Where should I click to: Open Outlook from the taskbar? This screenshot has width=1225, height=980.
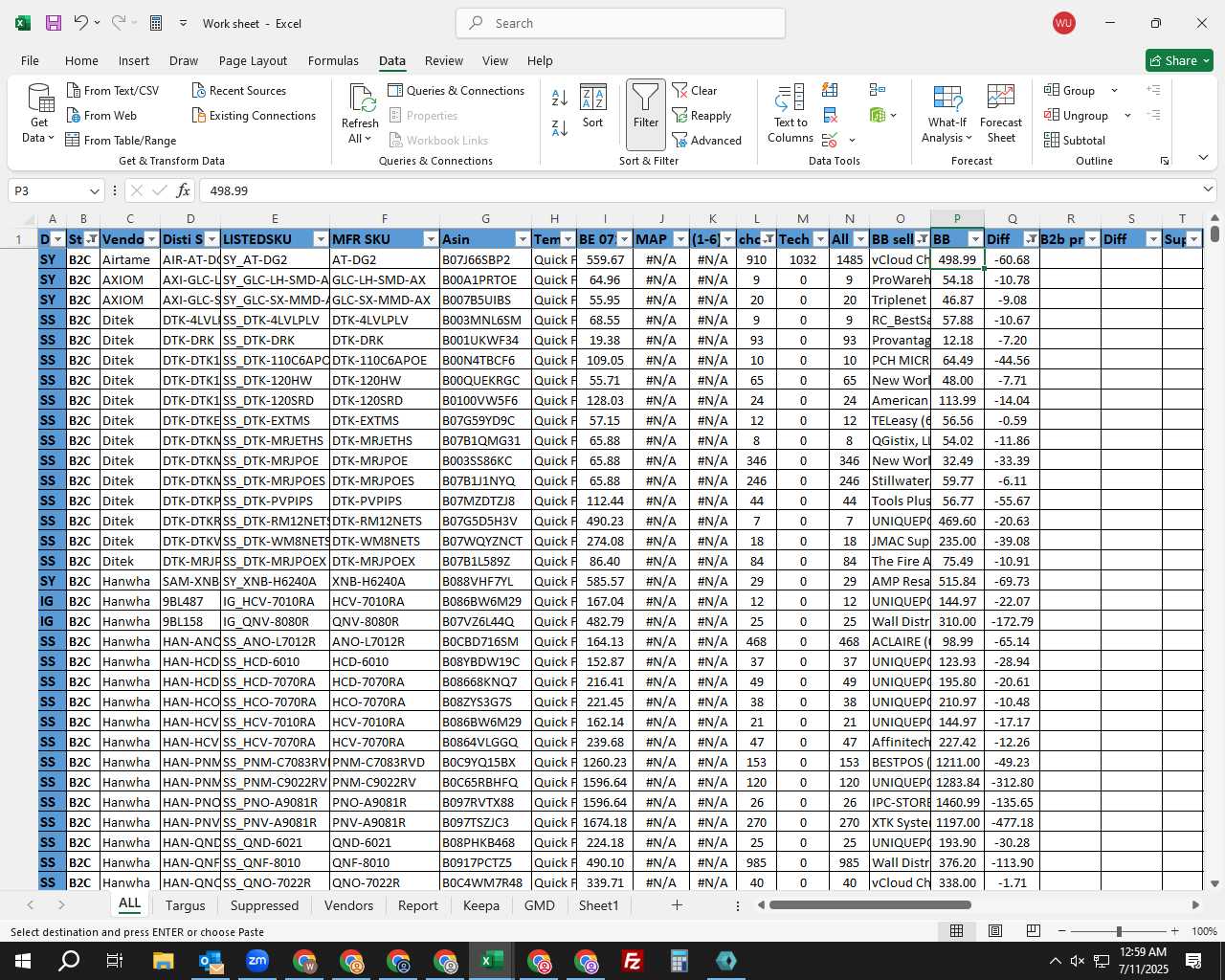tap(211, 961)
